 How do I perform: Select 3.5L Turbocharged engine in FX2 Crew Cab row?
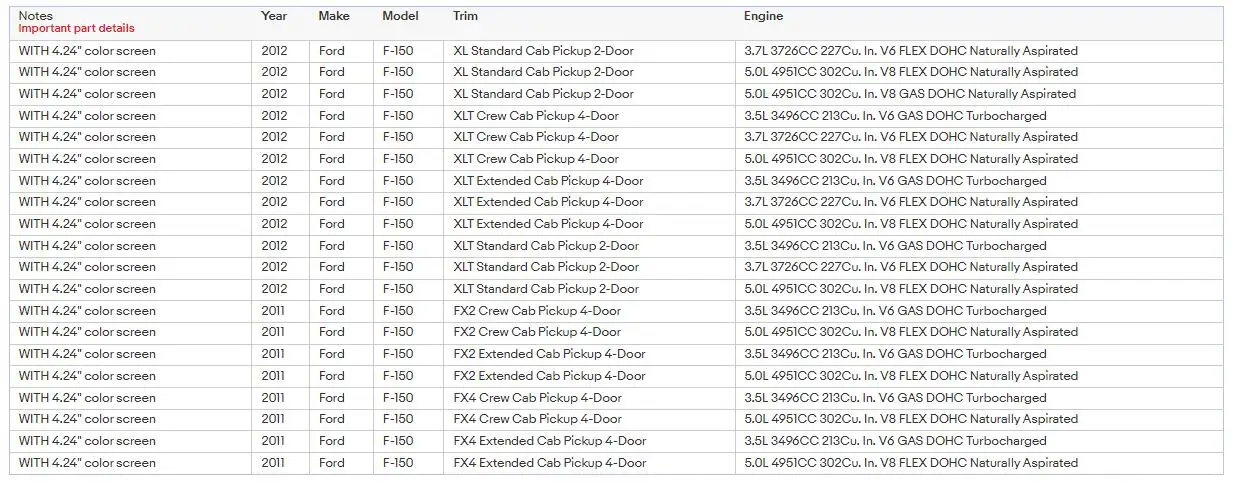click(x=895, y=311)
